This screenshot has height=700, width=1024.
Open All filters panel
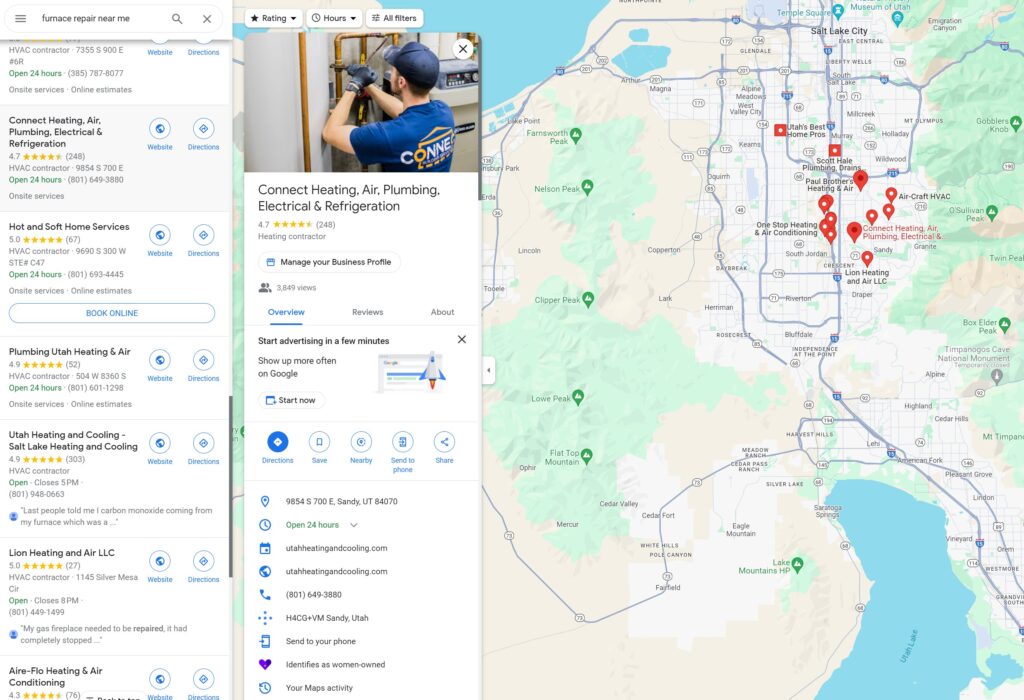tap(394, 18)
